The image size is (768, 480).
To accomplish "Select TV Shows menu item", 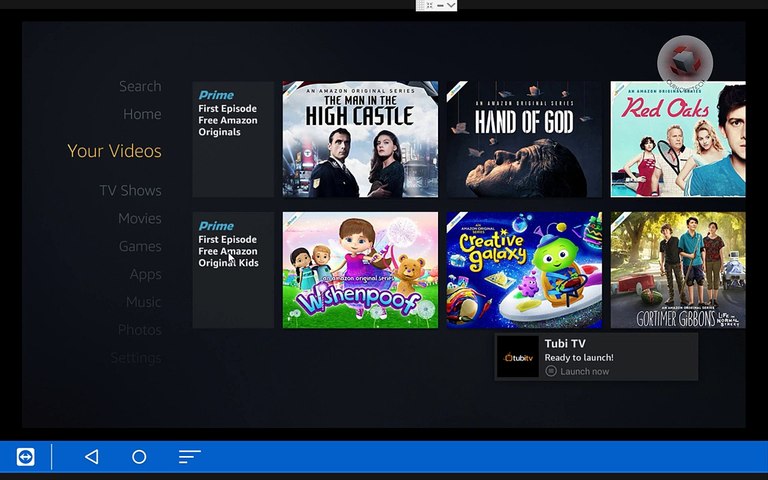I will pyautogui.click(x=130, y=191).
